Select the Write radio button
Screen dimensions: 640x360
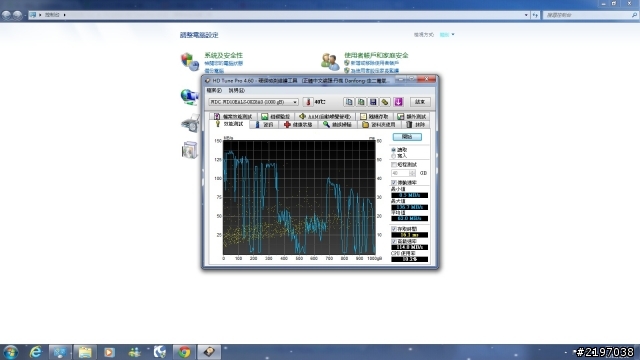point(393,156)
